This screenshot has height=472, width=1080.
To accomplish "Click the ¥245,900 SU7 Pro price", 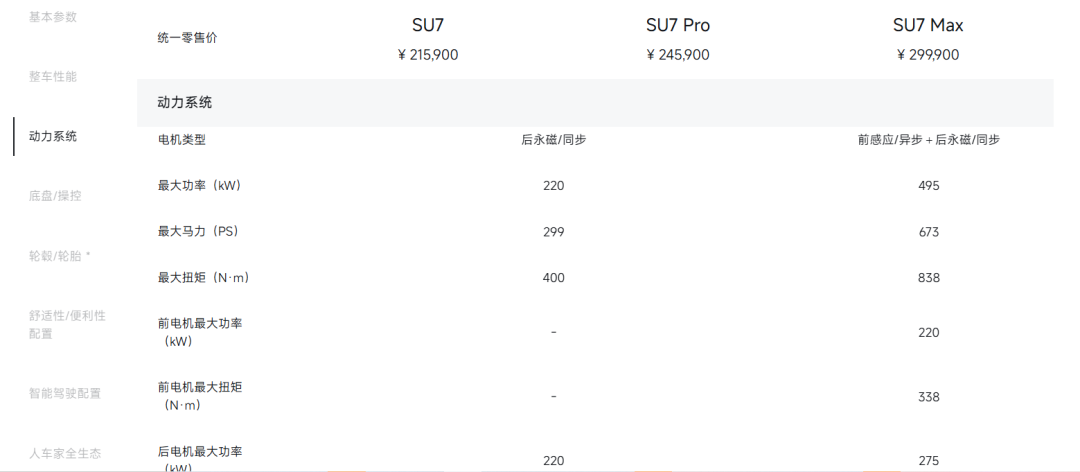I will pyautogui.click(x=678, y=55).
